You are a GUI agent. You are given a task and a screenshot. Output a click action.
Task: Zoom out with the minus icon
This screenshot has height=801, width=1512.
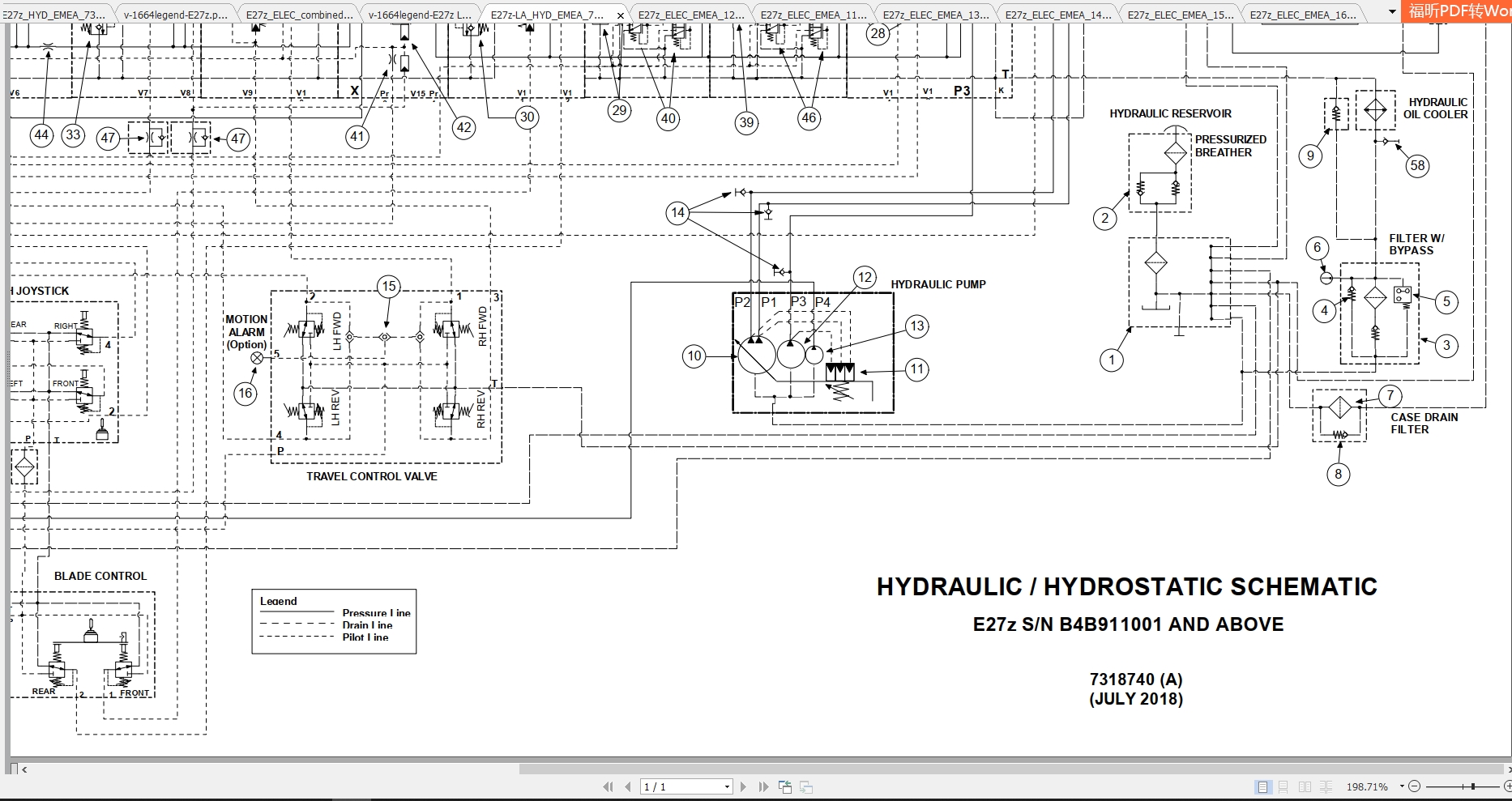1415,786
